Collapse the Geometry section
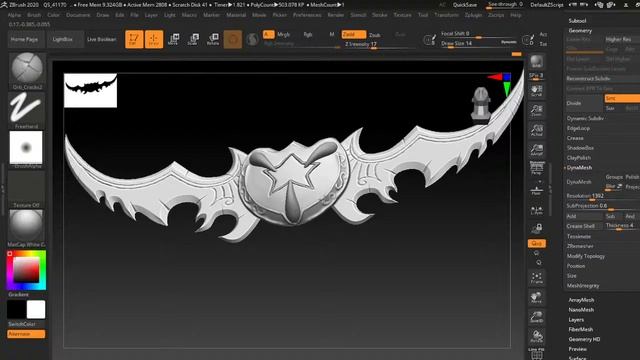 (580, 31)
